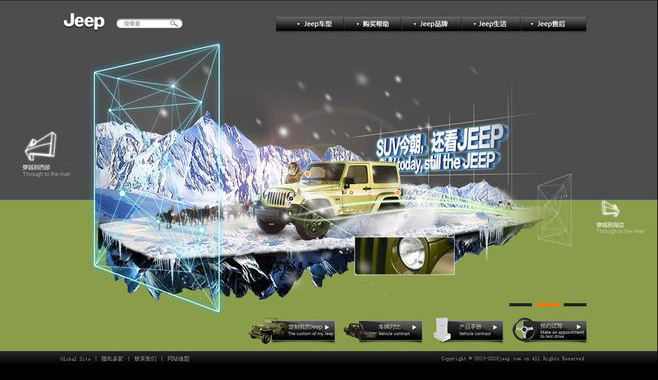Click the left arrow 'Through to the river' icon

click(40, 146)
